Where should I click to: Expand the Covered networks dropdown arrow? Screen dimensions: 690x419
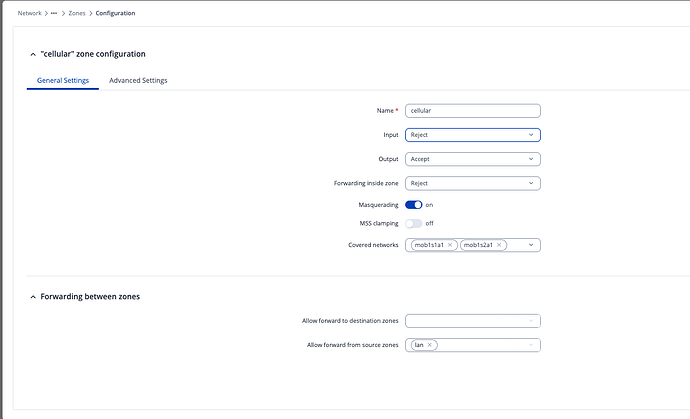(530, 245)
